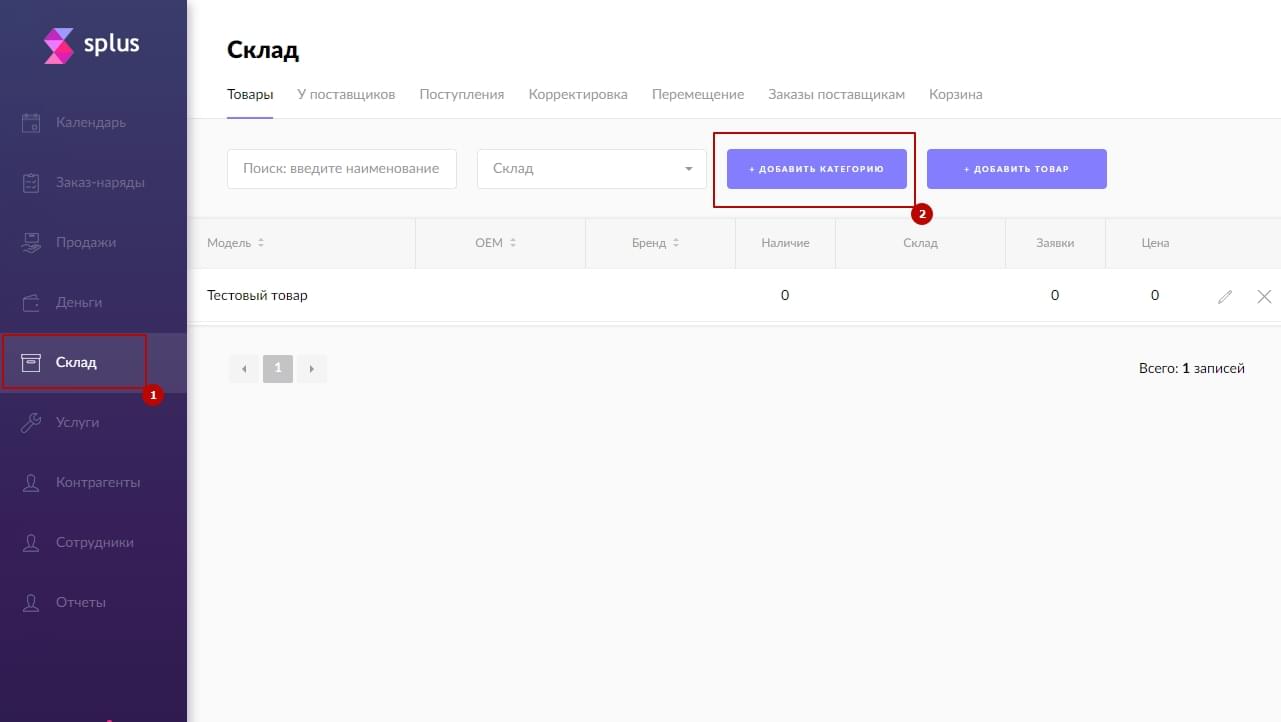Image resolution: width=1281 pixels, height=722 pixels.
Task: Edit Тестовый товар with pencil icon
Action: click(1225, 296)
